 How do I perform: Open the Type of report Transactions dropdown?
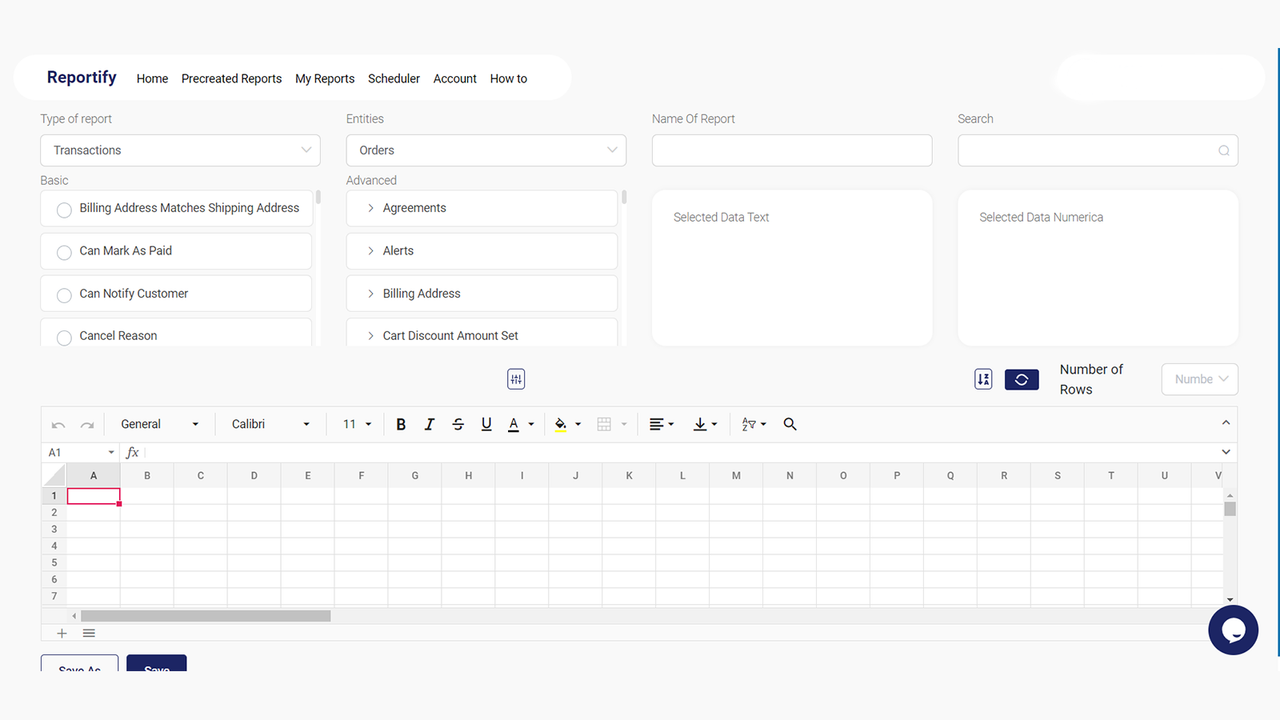[x=180, y=150]
